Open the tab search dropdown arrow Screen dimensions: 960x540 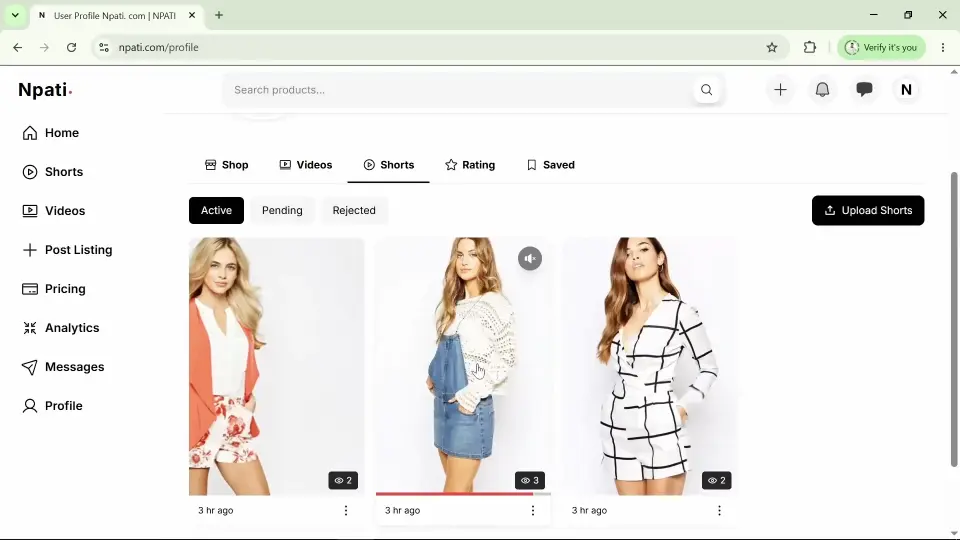pos(15,15)
